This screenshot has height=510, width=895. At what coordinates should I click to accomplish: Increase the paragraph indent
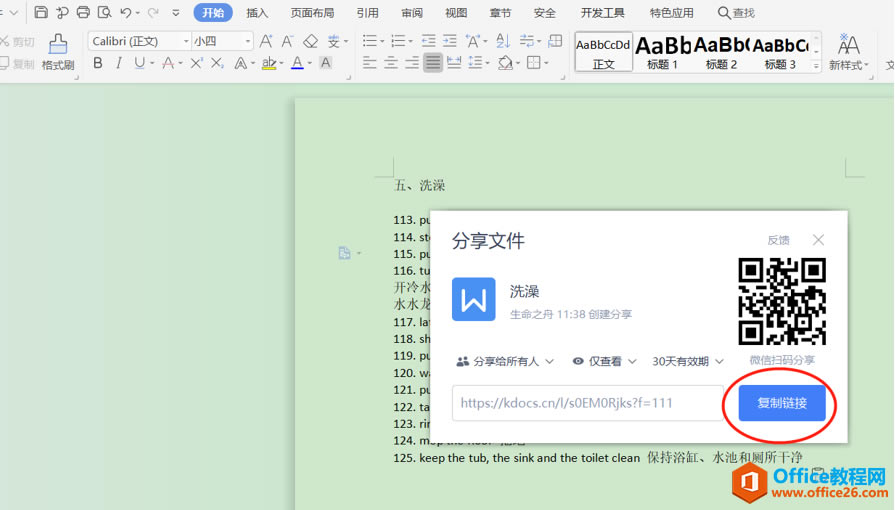(x=450, y=41)
